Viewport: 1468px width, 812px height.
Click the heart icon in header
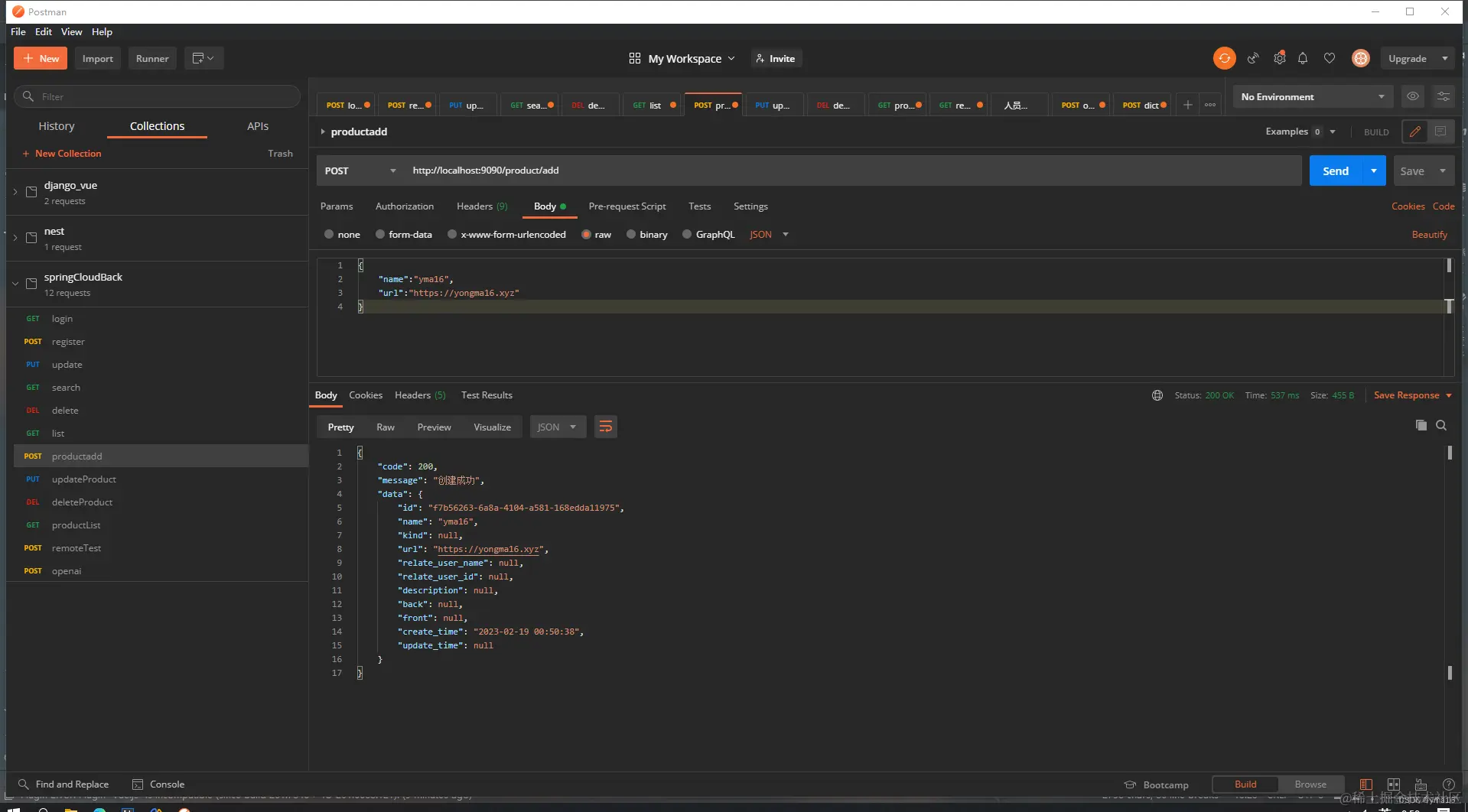(1330, 58)
